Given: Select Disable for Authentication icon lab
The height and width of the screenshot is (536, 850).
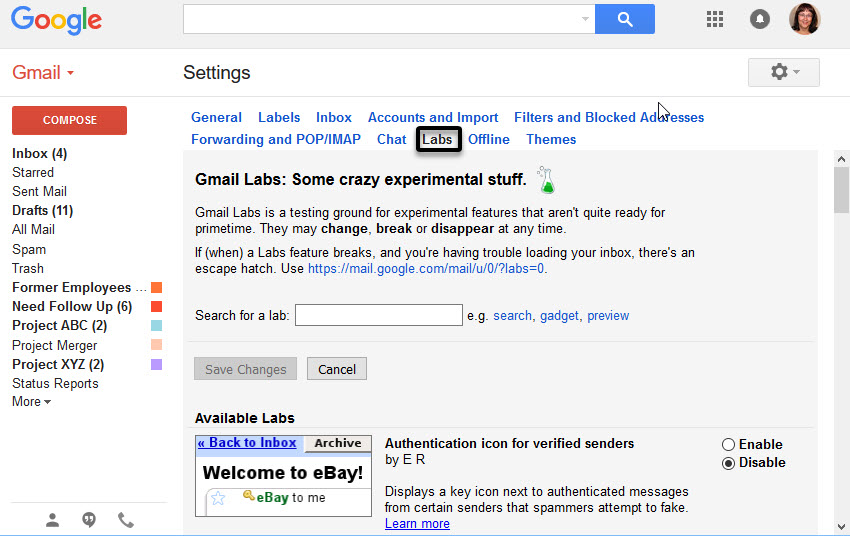Looking at the screenshot, I should click(728, 463).
